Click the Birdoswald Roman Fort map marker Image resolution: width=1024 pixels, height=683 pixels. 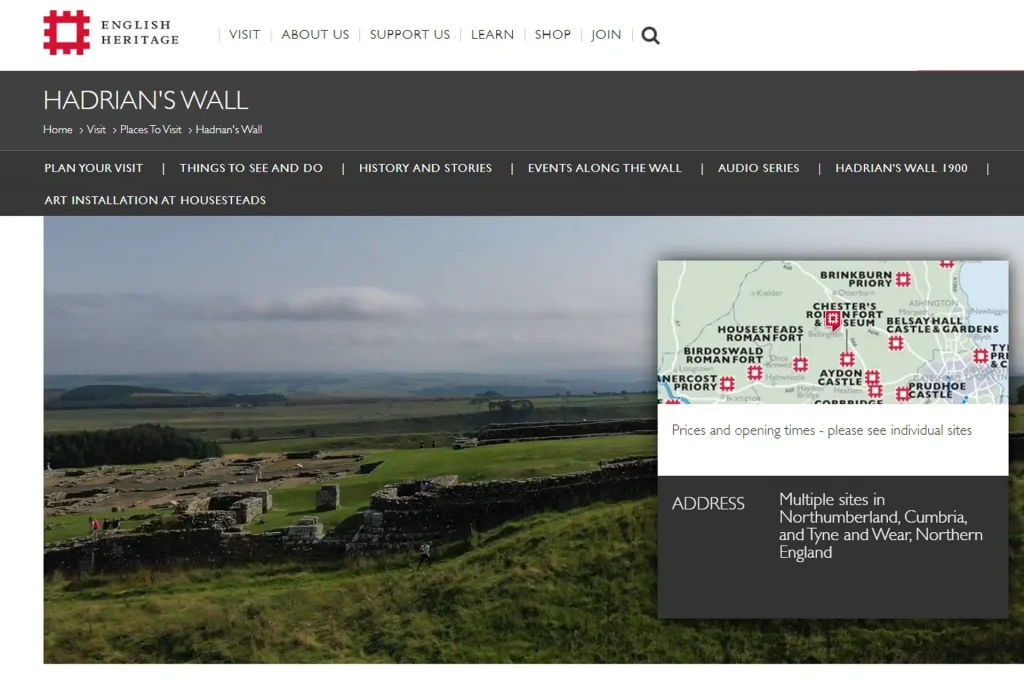click(x=755, y=373)
